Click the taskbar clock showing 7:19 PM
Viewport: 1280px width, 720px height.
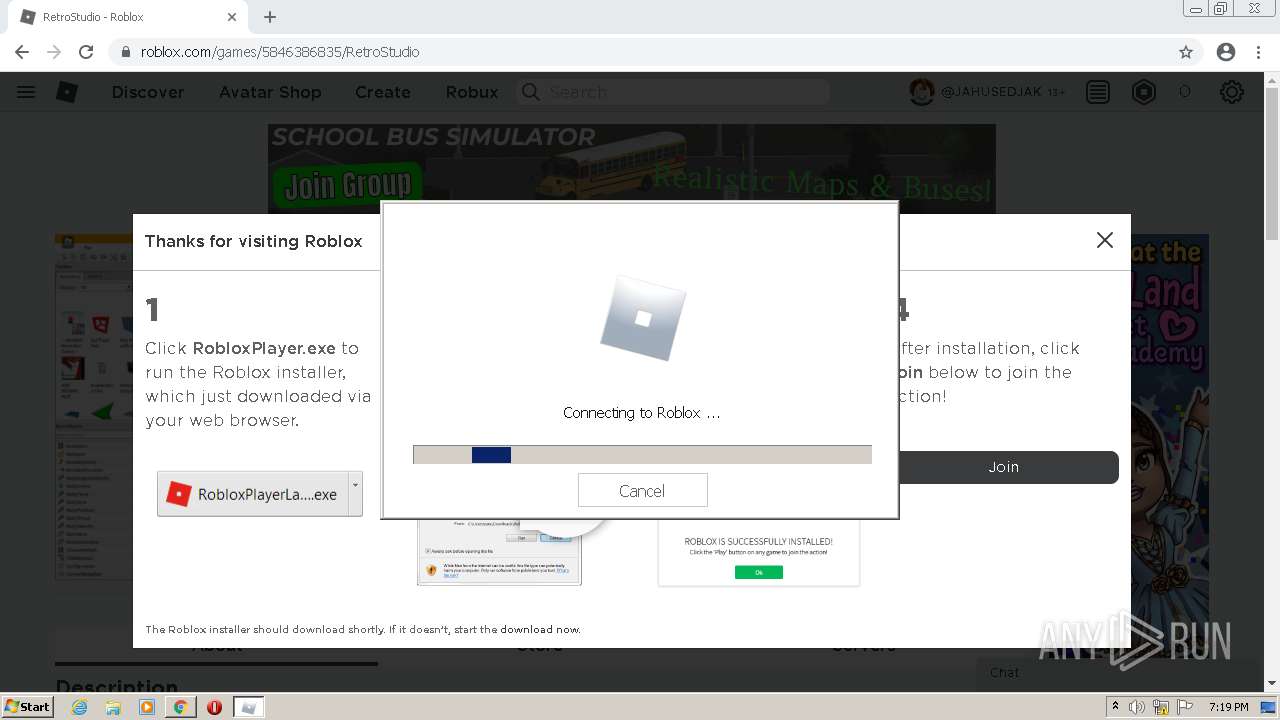point(1228,707)
